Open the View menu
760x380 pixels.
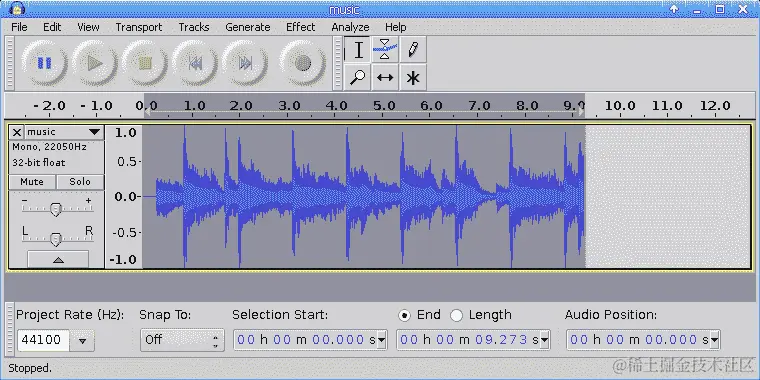[88, 27]
